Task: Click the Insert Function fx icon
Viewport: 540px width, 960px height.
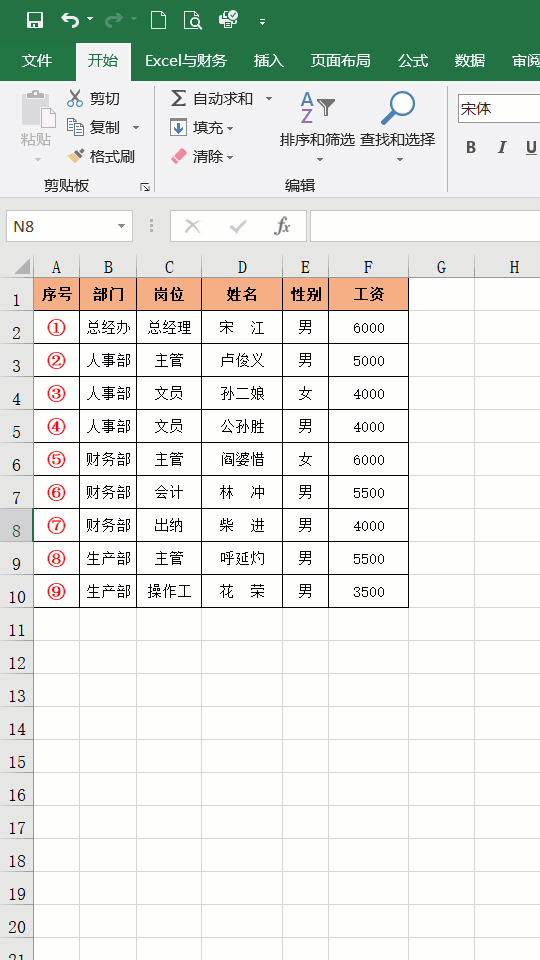Action: [x=282, y=227]
